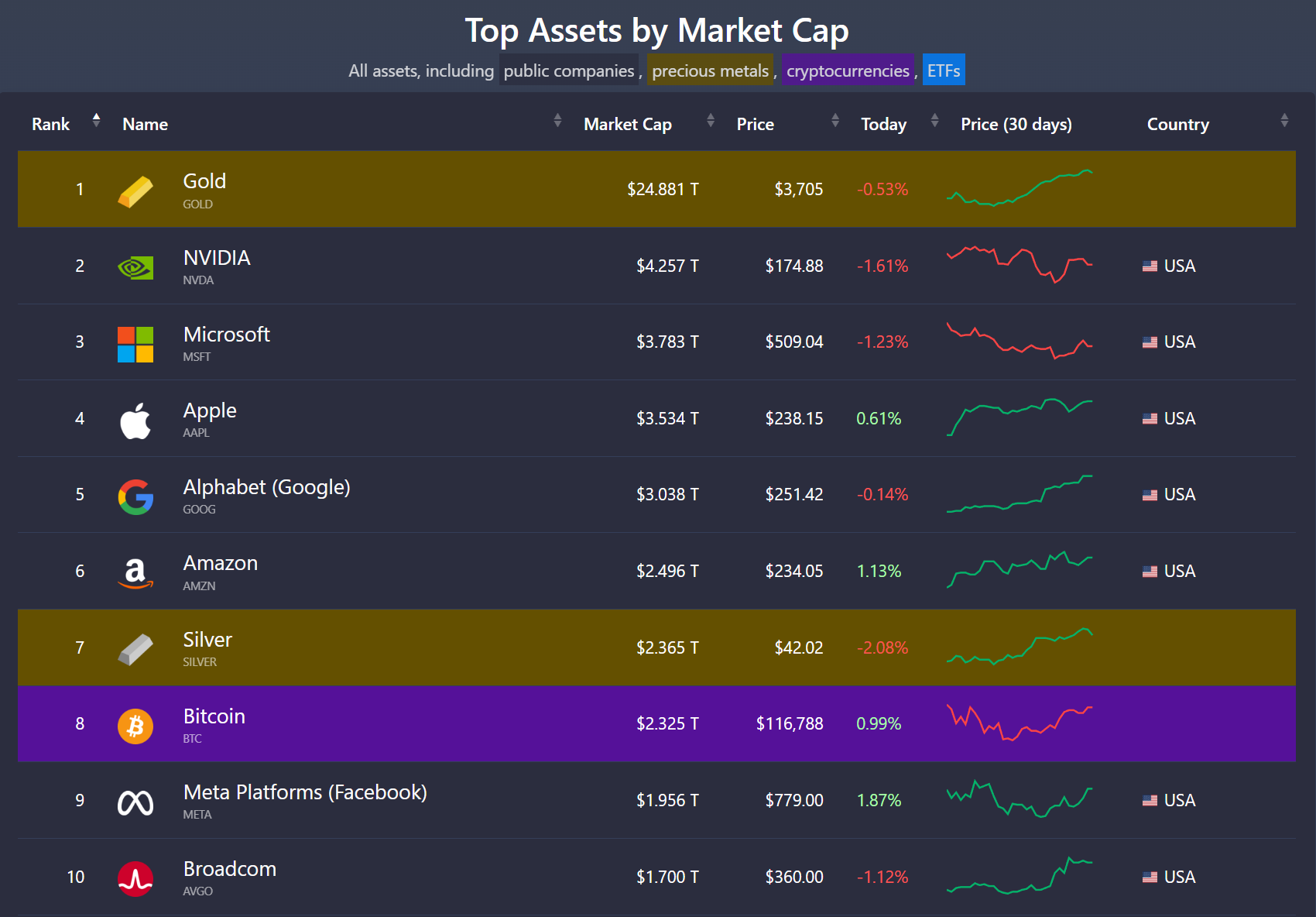This screenshot has width=1316, height=917.
Task: Click the Meta infinity logo icon
Action: (x=135, y=803)
